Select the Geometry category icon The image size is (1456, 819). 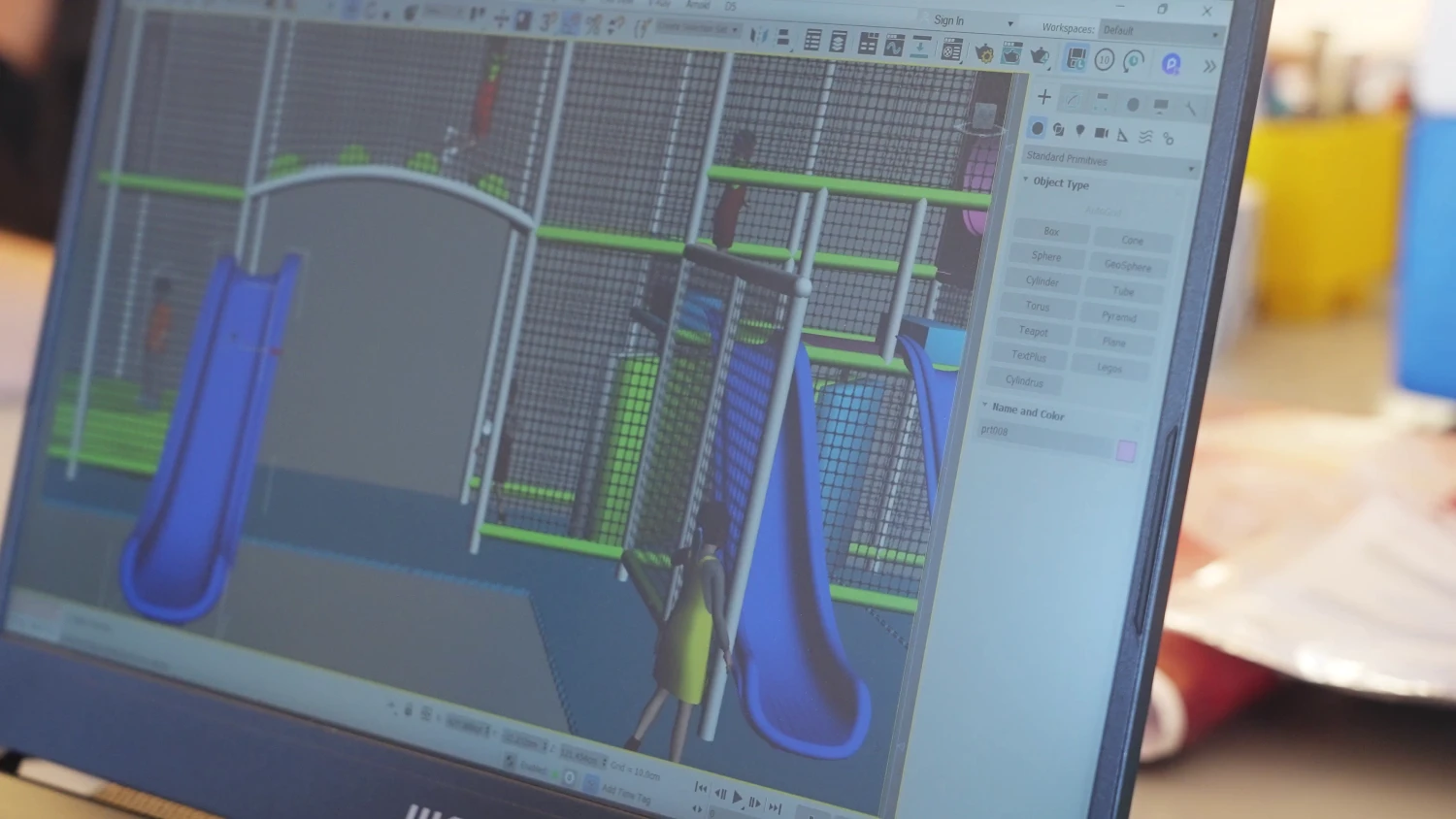1038,128
